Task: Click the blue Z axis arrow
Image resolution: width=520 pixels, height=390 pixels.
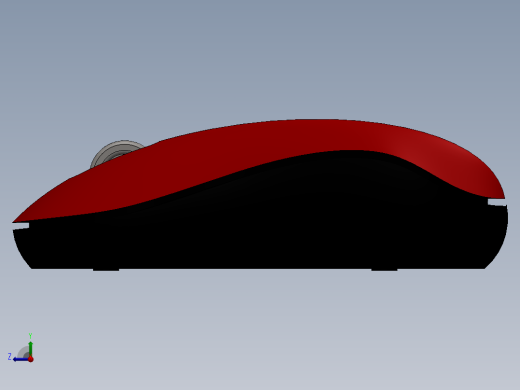Action: (21, 359)
